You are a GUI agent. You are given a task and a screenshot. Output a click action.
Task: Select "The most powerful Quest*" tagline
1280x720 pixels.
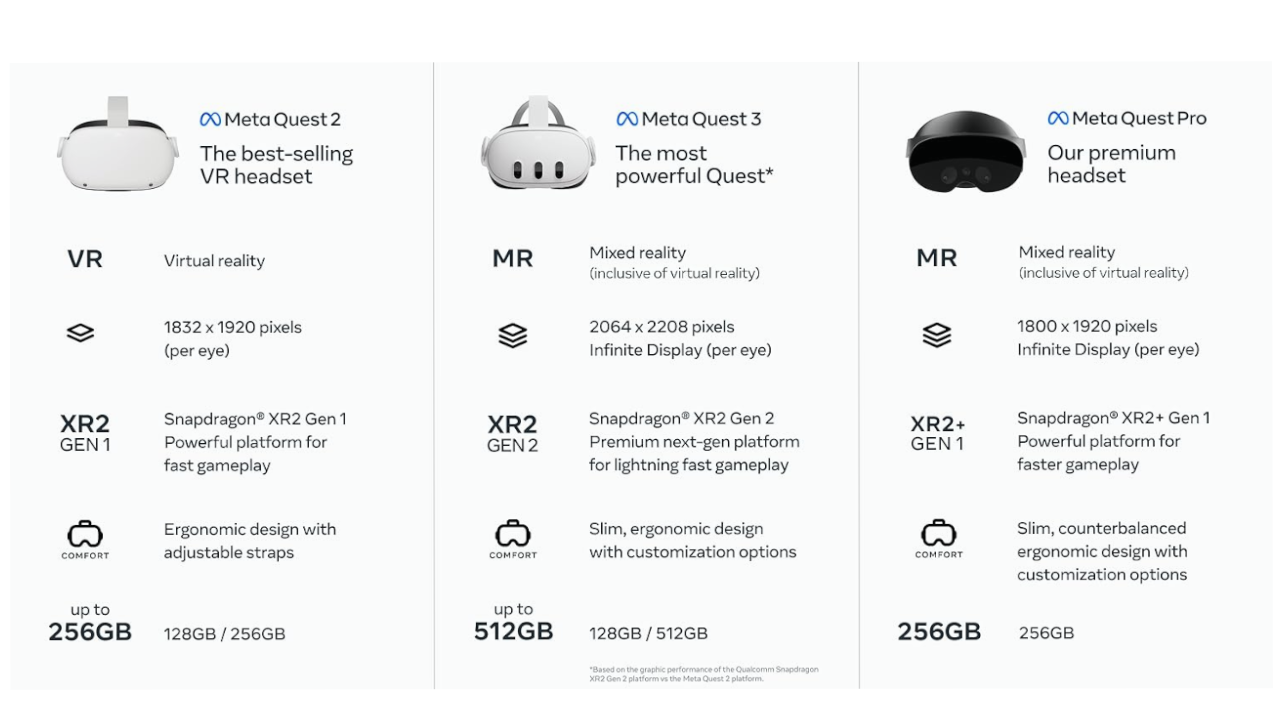pos(694,165)
